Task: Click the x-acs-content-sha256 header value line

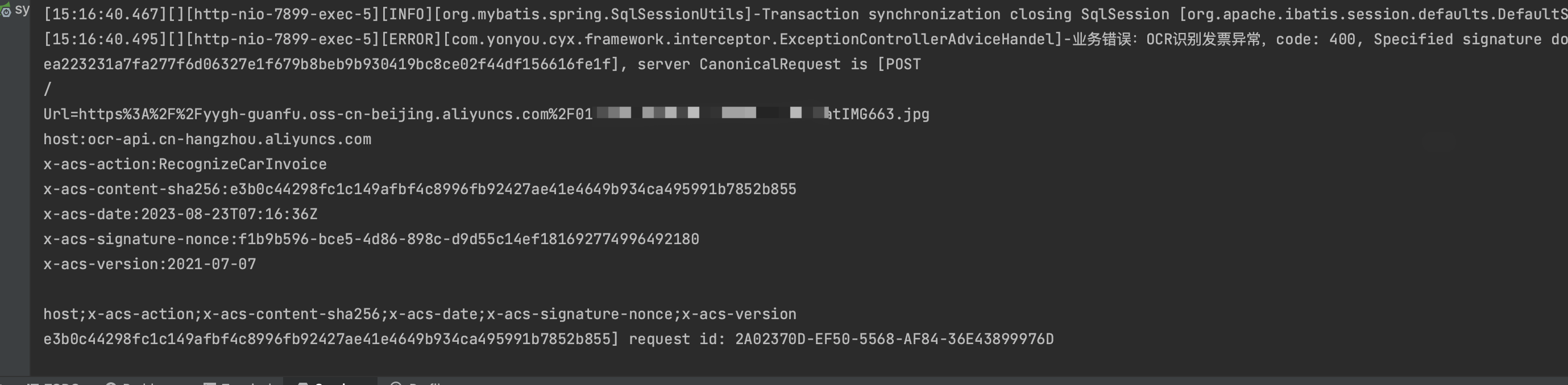Action: [420, 189]
